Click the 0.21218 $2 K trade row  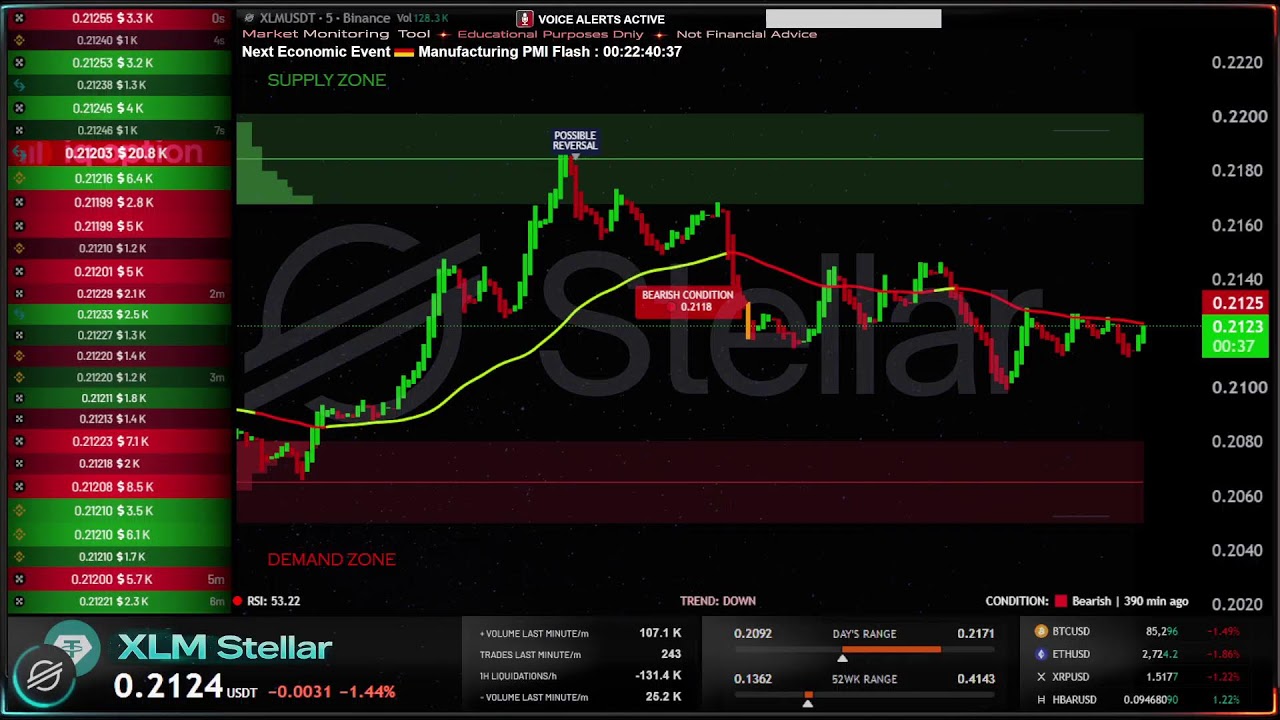(x=119, y=464)
